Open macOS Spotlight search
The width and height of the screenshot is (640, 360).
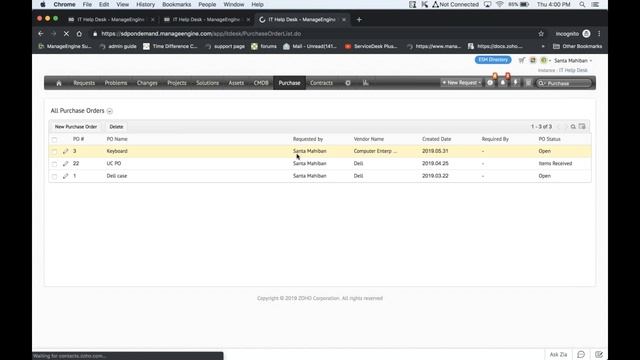(x=582, y=4)
